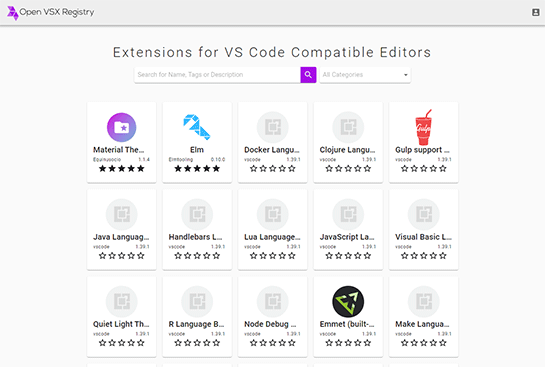Click version 0.10.0 on Elm card
The height and width of the screenshot is (367, 545).
pos(218,160)
